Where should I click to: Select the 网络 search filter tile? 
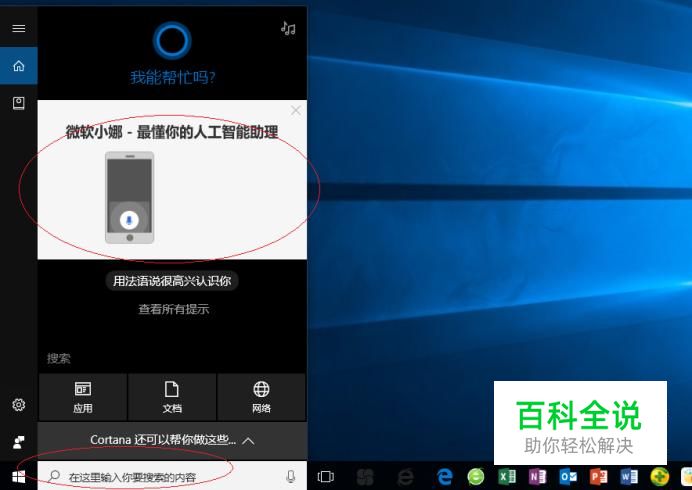(261, 397)
